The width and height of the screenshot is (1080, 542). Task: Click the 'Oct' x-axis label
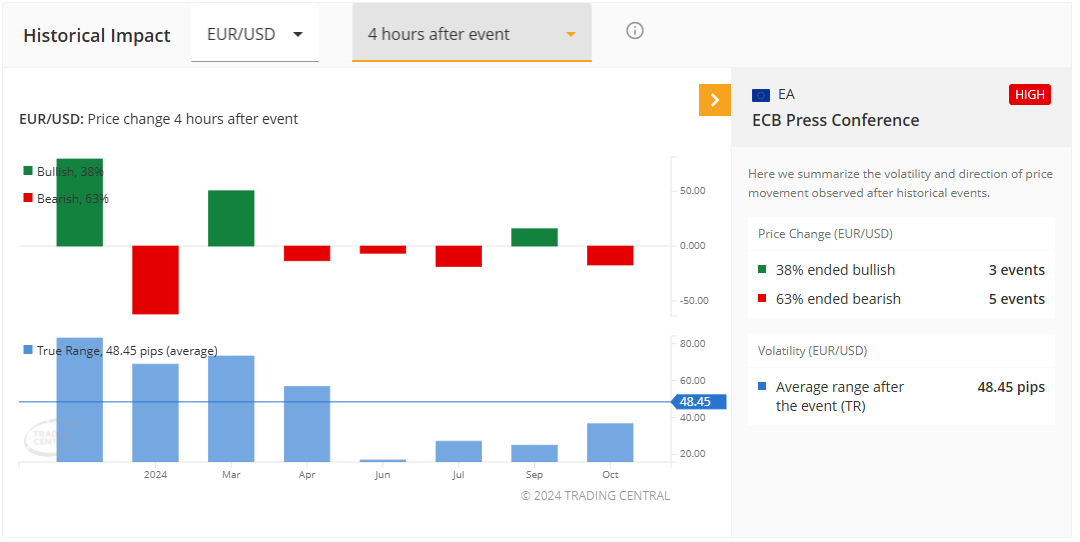tap(610, 475)
